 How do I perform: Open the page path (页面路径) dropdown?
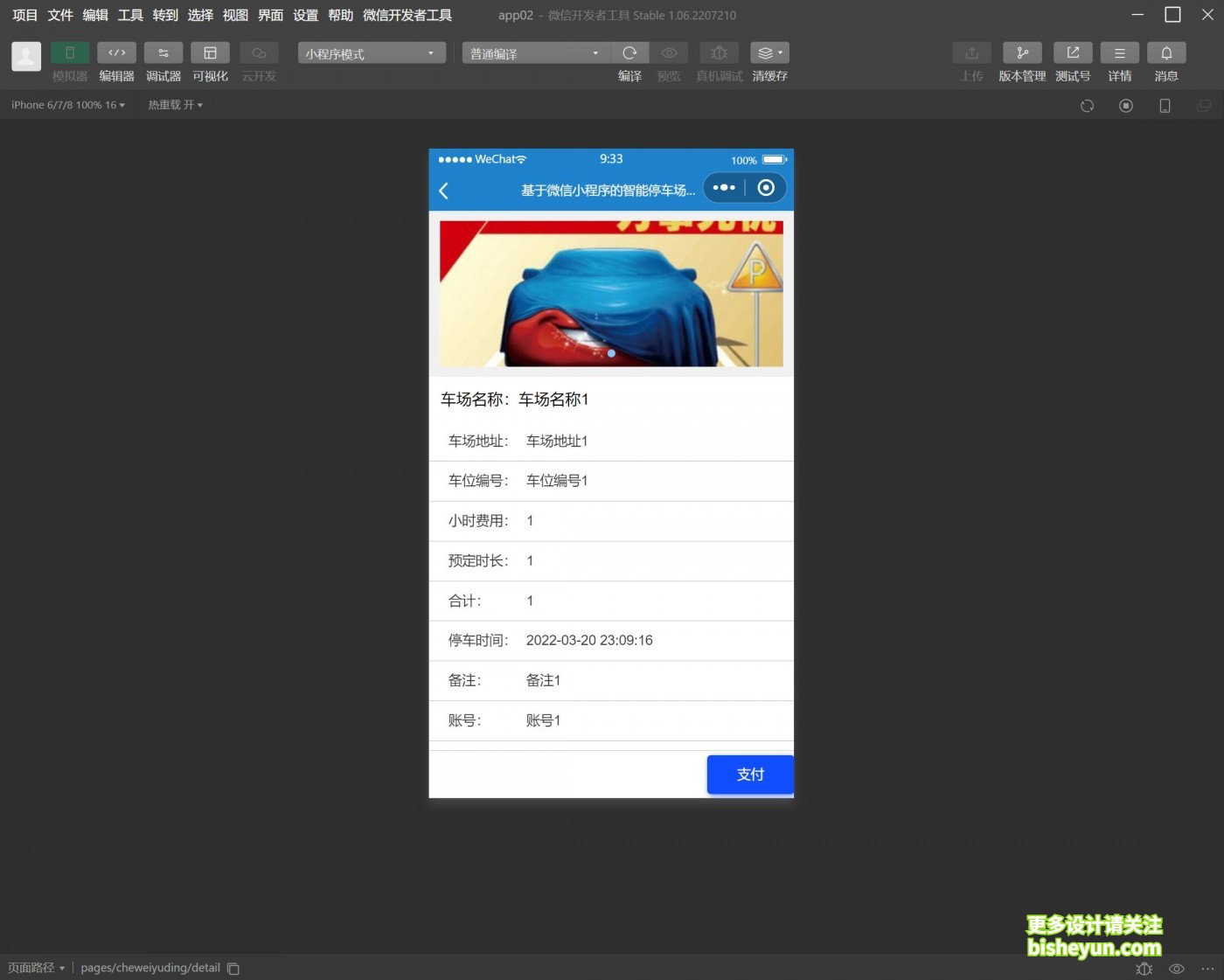[x=36, y=968]
